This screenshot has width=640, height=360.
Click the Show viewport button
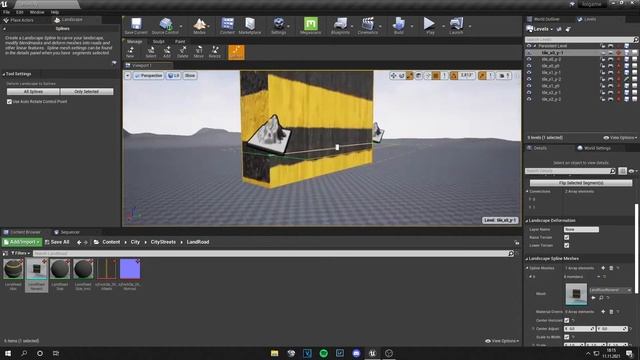click(x=190, y=76)
